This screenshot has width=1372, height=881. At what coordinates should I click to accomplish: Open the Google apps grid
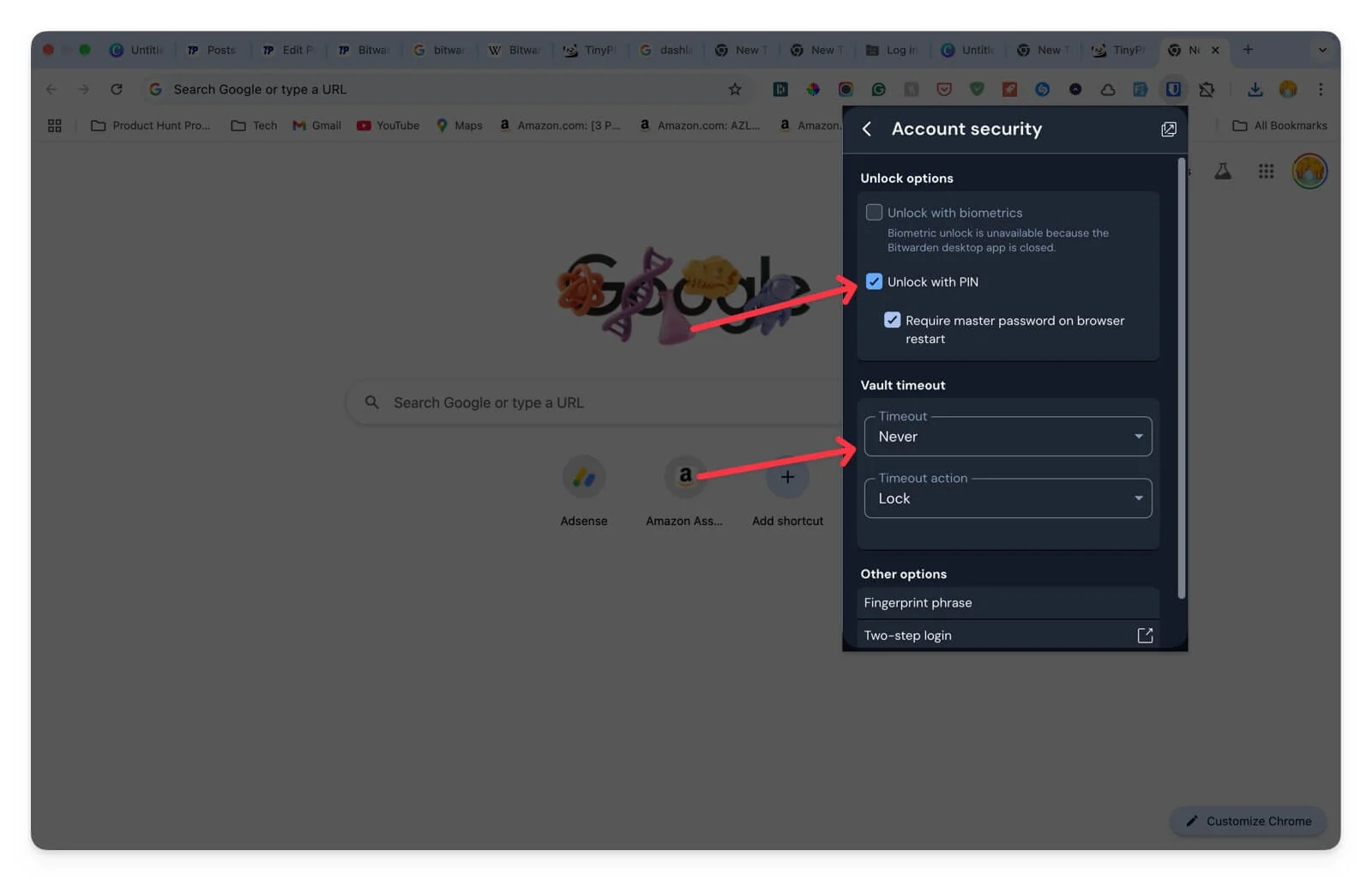[x=1266, y=172]
